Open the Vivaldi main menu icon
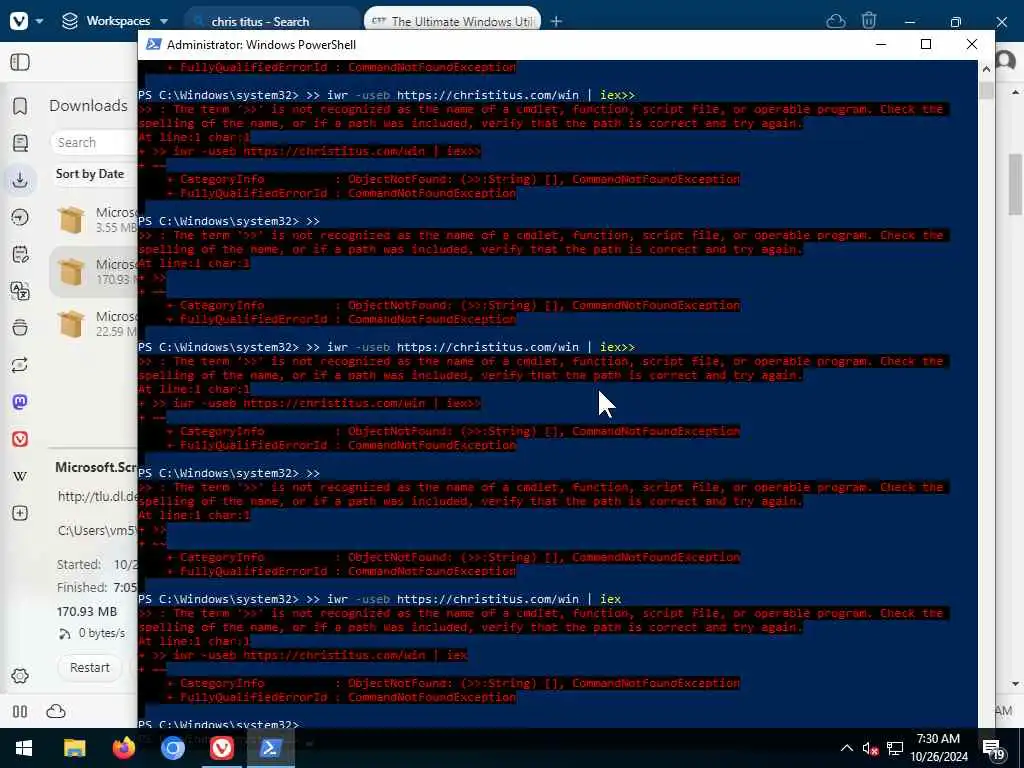 (x=20, y=21)
